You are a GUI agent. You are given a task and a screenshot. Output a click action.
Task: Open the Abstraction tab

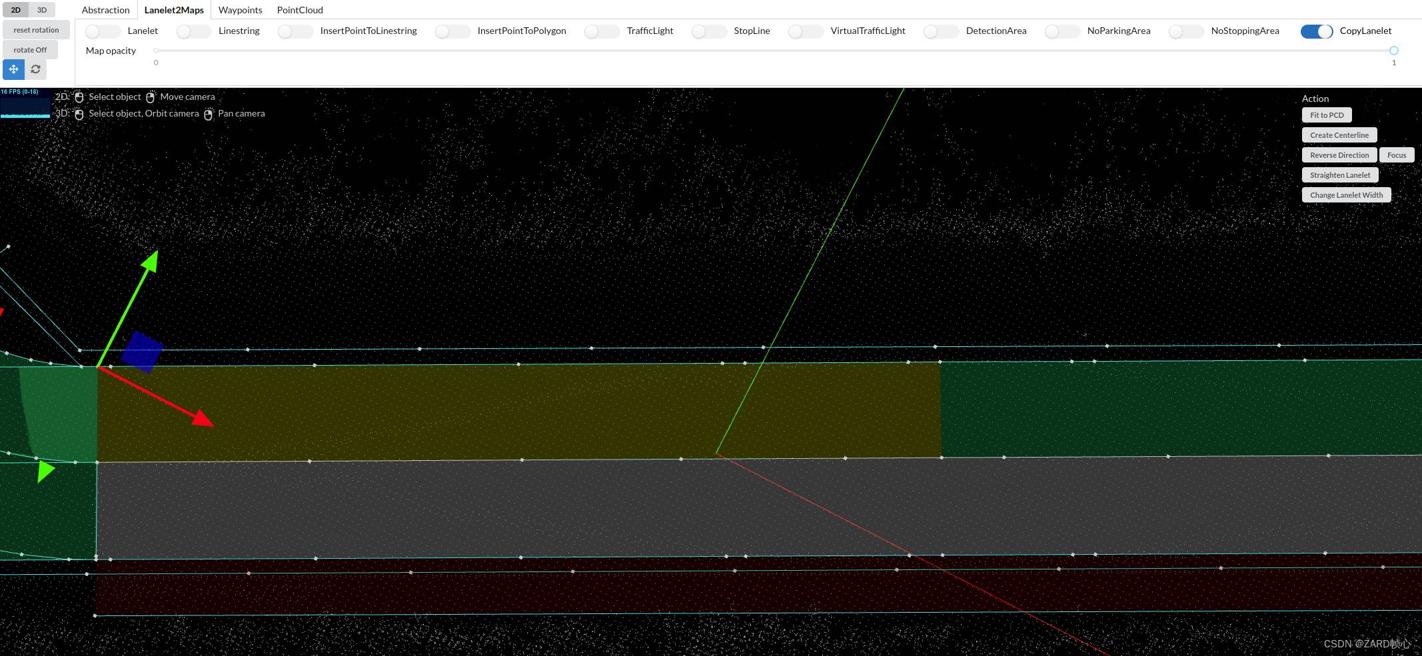pos(105,10)
